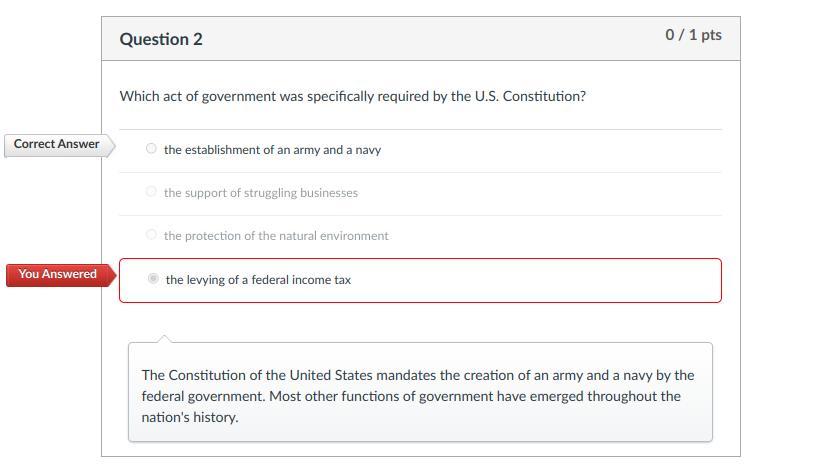Click feedback line starting "federal government. Most other"
829x470 pixels.
(410, 396)
